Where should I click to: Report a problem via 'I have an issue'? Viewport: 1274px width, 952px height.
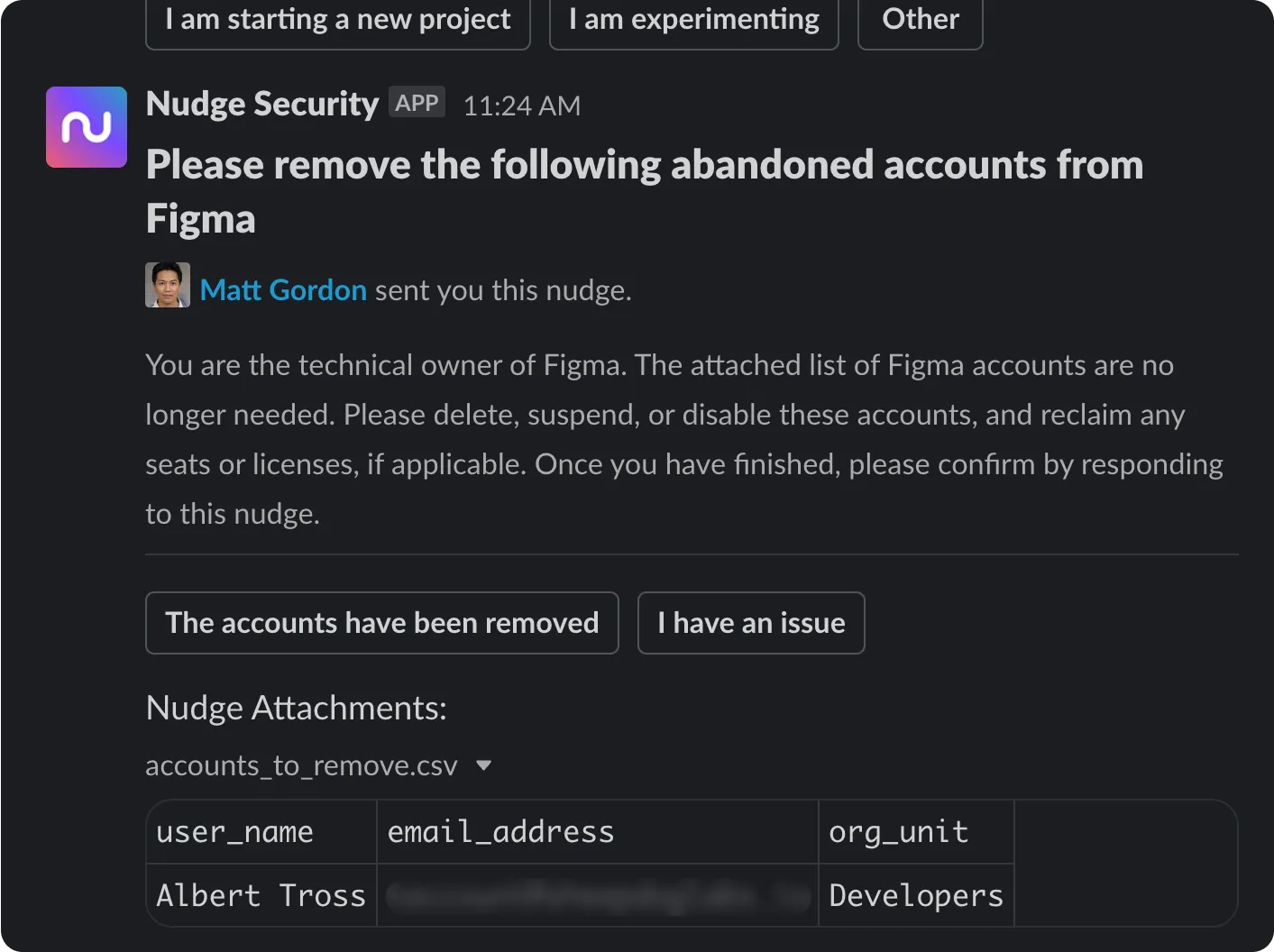751,622
